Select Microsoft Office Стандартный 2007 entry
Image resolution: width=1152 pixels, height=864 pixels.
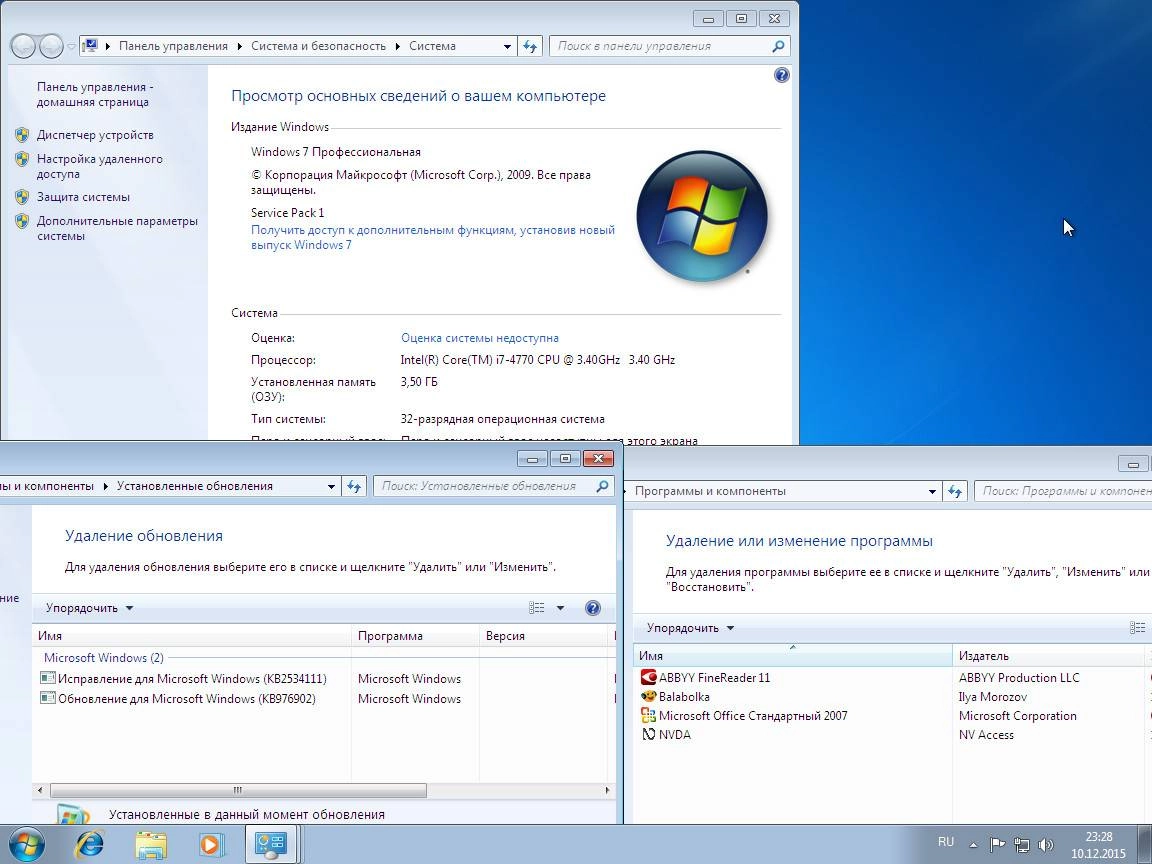coord(893,716)
